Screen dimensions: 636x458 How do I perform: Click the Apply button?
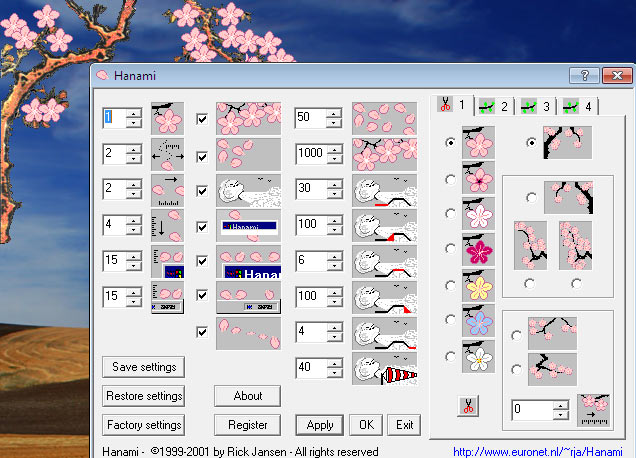click(320, 425)
